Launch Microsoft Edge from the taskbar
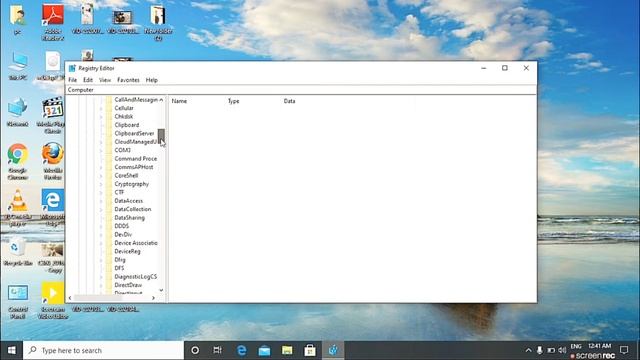 tap(242, 350)
